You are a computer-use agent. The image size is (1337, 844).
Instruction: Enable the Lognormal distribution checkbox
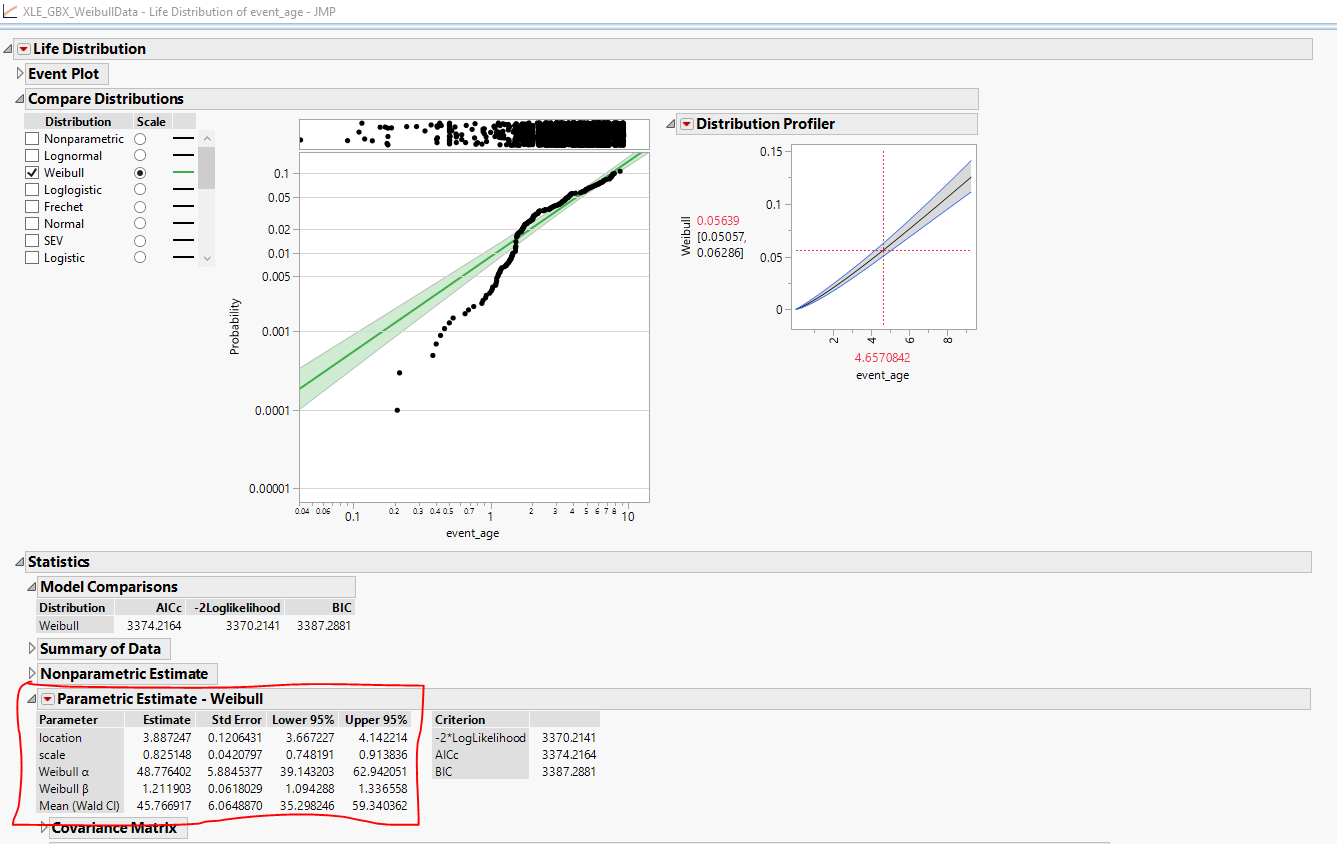29,155
